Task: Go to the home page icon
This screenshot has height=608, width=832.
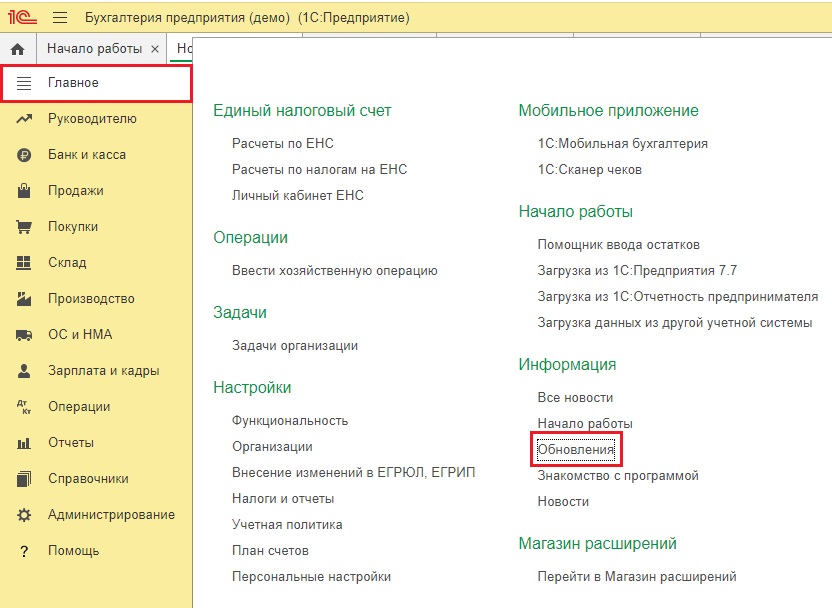Action: click(x=18, y=49)
